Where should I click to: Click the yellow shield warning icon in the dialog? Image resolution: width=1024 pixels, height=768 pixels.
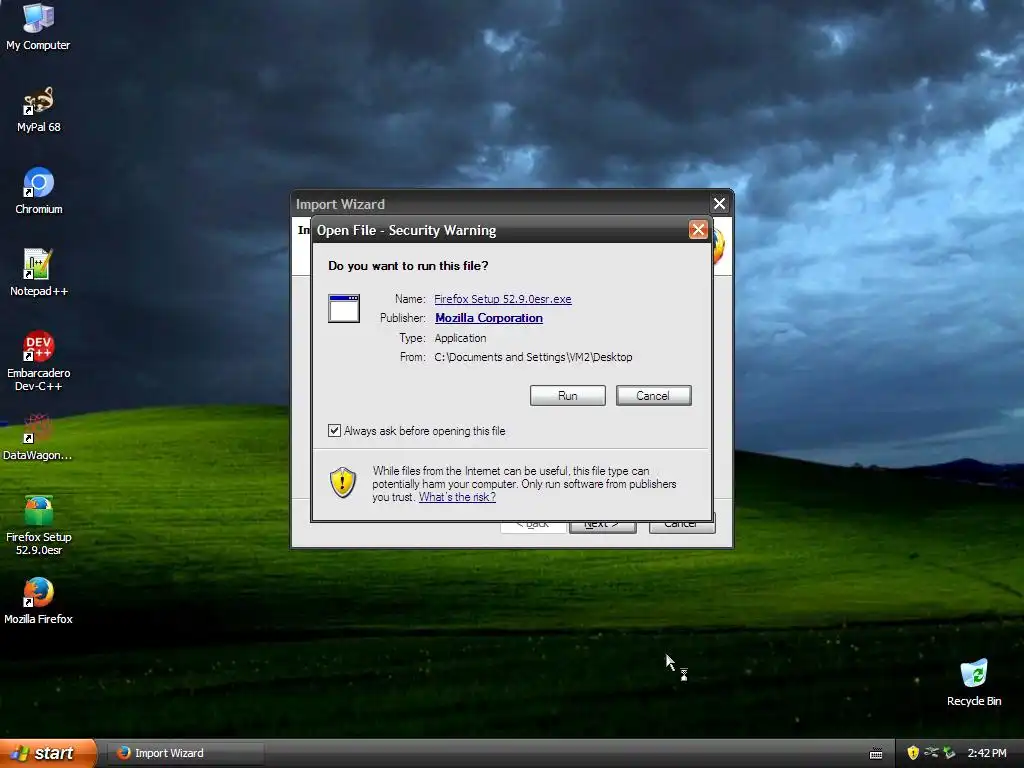pyautogui.click(x=343, y=483)
